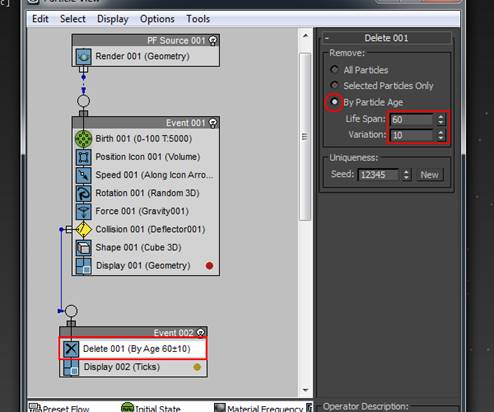Increase Life Span with spinner arrow

[x=441, y=117]
